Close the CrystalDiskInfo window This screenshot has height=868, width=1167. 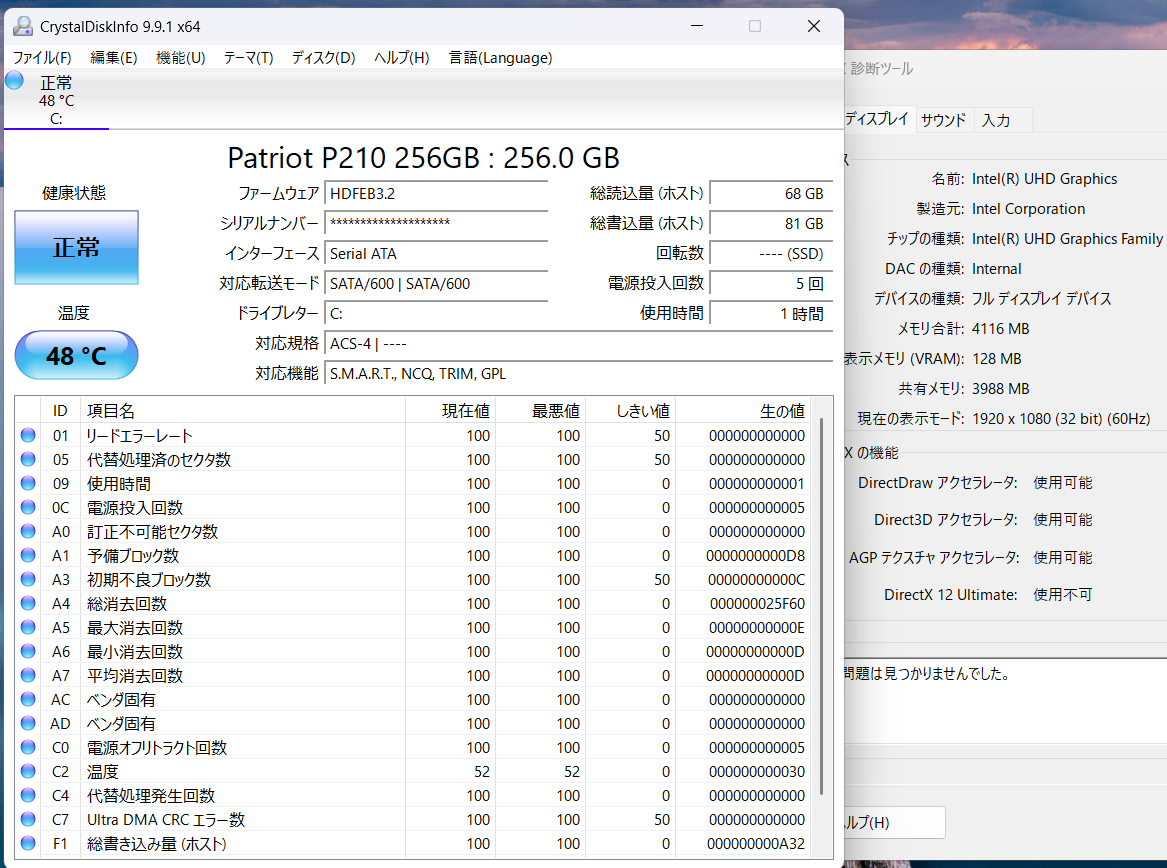[813, 26]
